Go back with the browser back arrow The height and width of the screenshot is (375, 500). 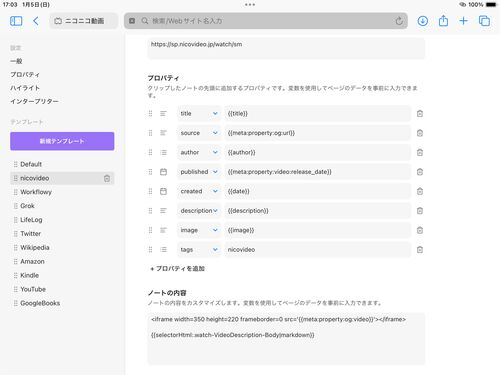point(36,21)
